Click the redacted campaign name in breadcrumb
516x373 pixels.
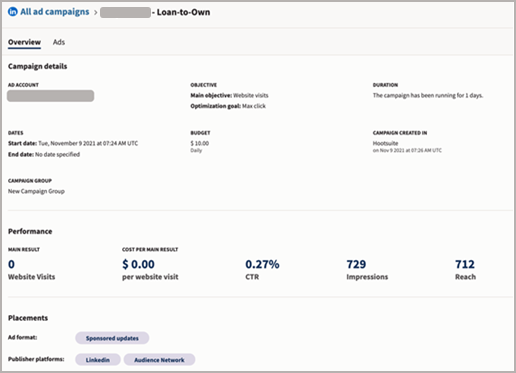coord(125,13)
